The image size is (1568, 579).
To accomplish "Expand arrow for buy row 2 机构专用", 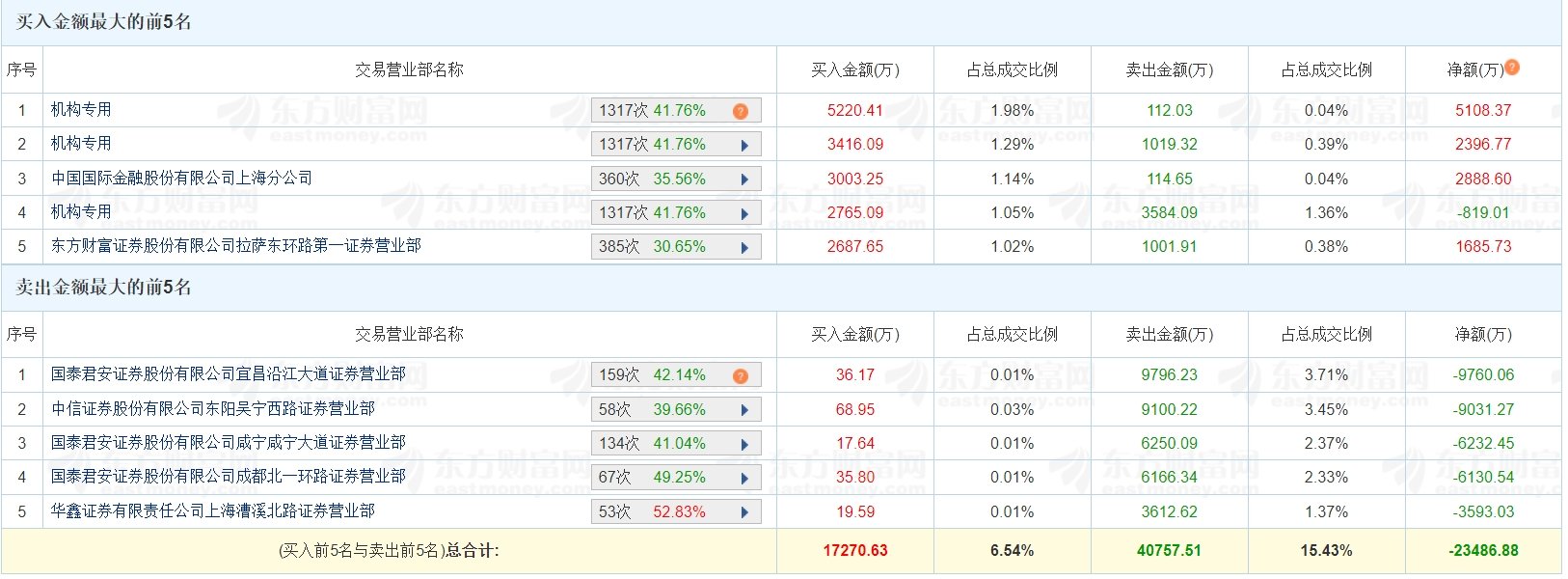I will (744, 146).
